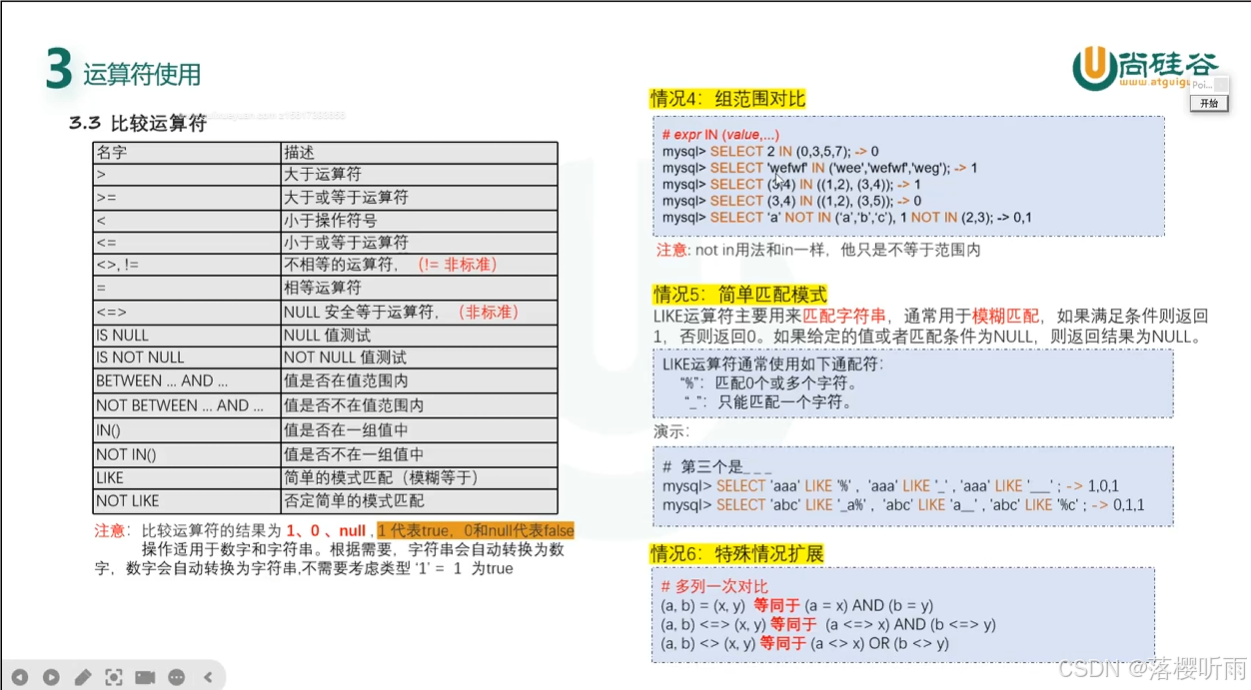This screenshot has width=1251, height=690.
Task: Click the '情况6: 特殊情况扩展' heading
Action: click(x=737, y=553)
